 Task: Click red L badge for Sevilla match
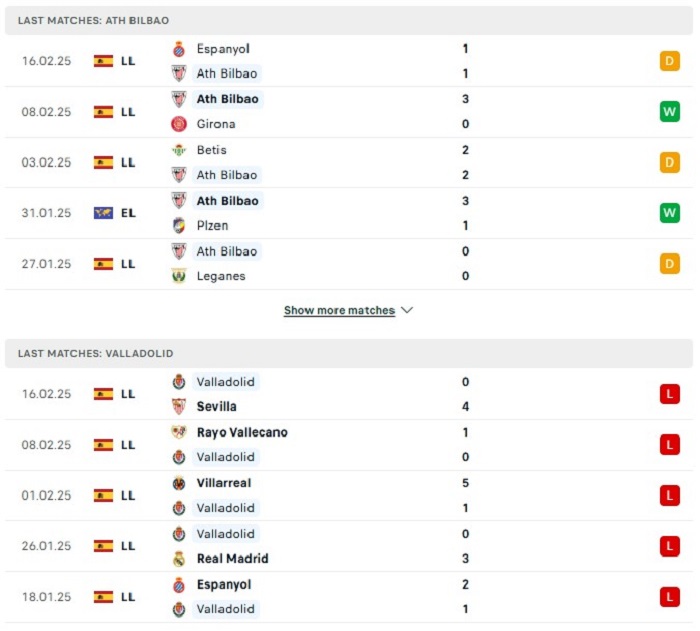pyautogui.click(x=670, y=394)
